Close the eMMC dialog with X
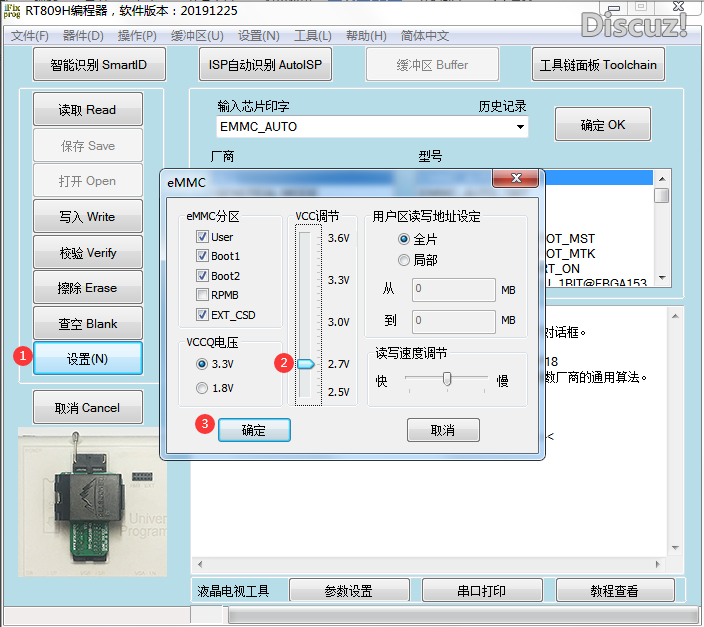Viewport: 704px width, 627px height. (516, 178)
